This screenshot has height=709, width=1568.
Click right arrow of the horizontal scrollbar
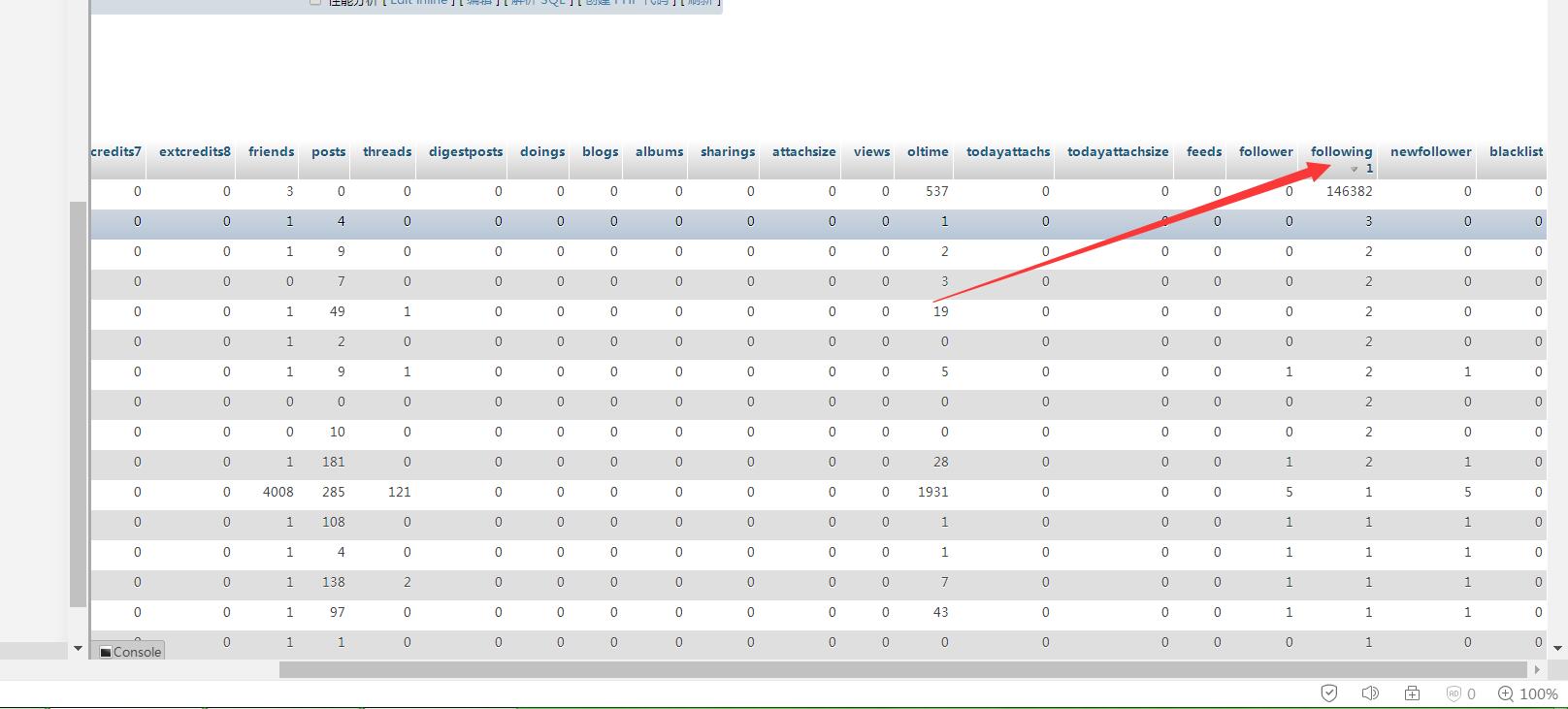coord(1537,669)
